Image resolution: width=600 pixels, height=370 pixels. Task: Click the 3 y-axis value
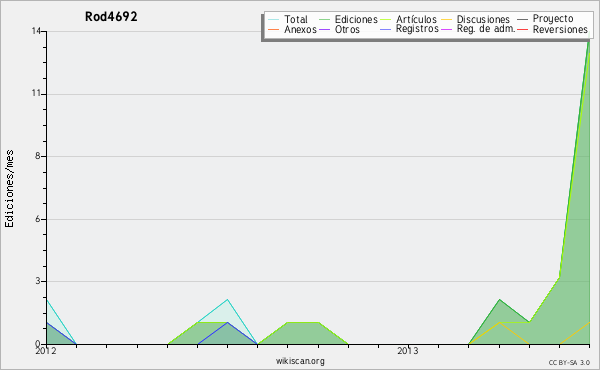pyautogui.click(x=38, y=281)
